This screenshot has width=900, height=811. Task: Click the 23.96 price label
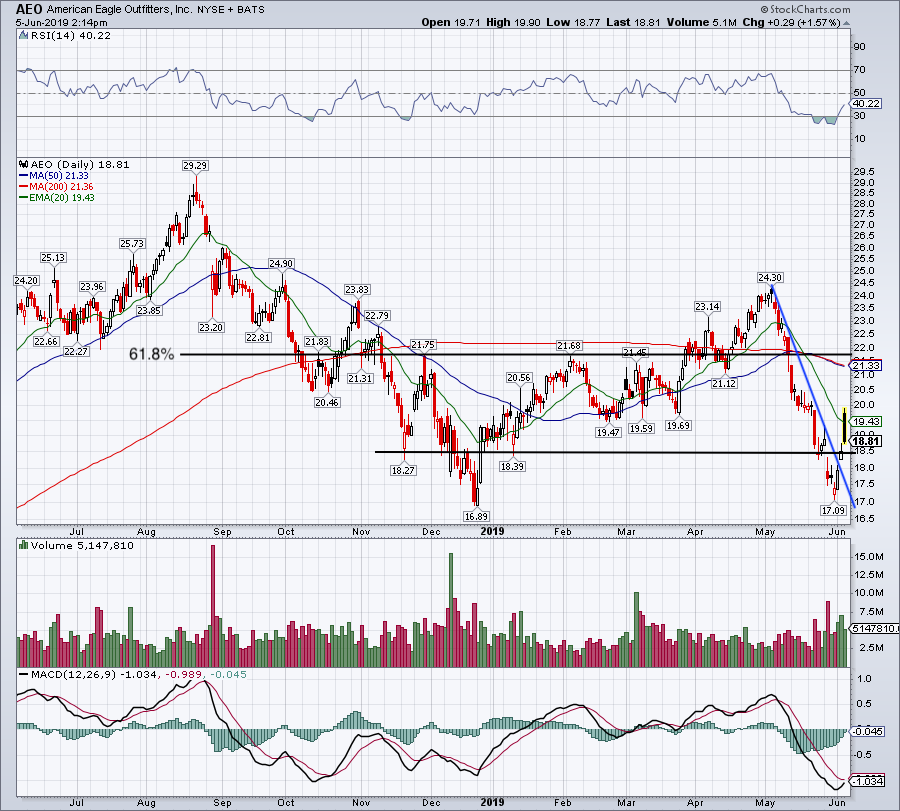[x=92, y=286]
